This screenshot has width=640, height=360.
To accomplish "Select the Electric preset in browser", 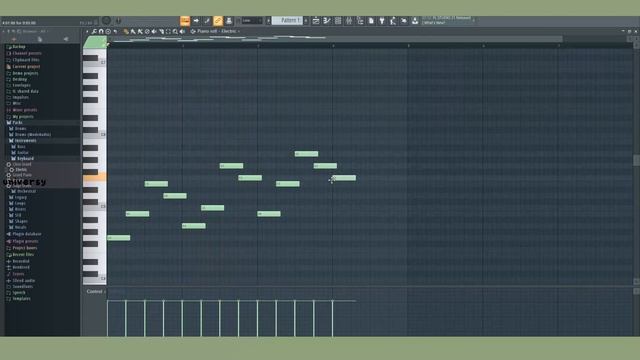I will tap(21, 169).
